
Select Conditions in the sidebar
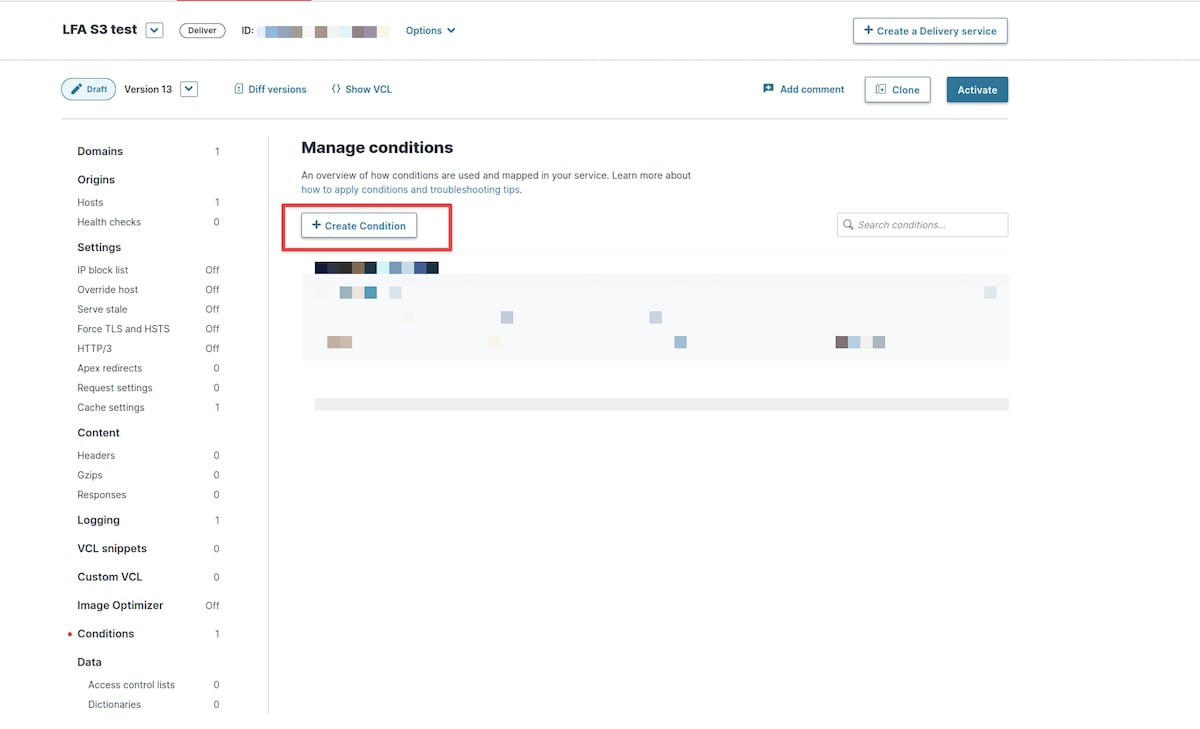pos(105,634)
